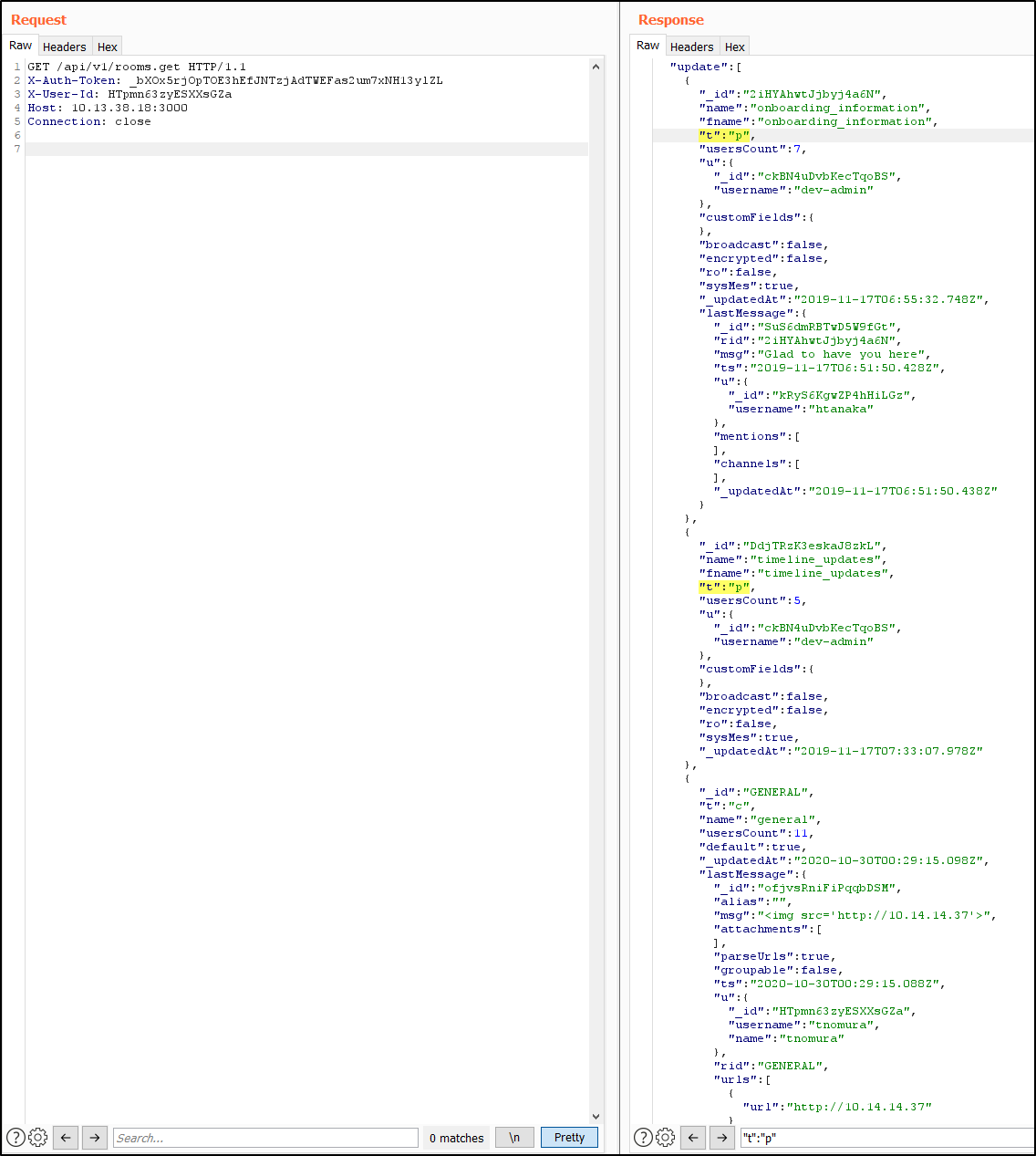Go to previous search match in the Request panel

click(x=66, y=1137)
